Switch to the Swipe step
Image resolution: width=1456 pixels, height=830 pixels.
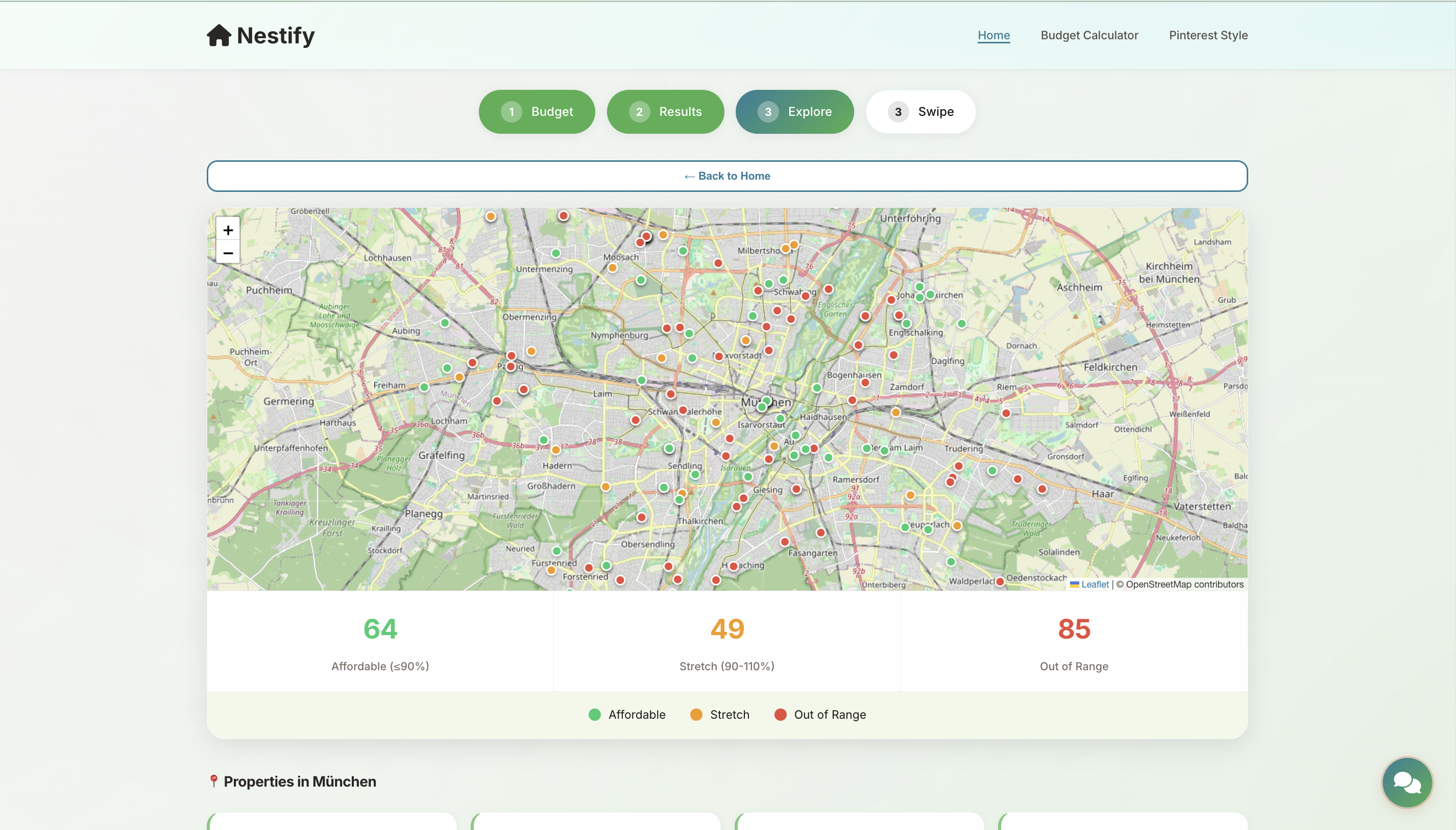tap(920, 112)
